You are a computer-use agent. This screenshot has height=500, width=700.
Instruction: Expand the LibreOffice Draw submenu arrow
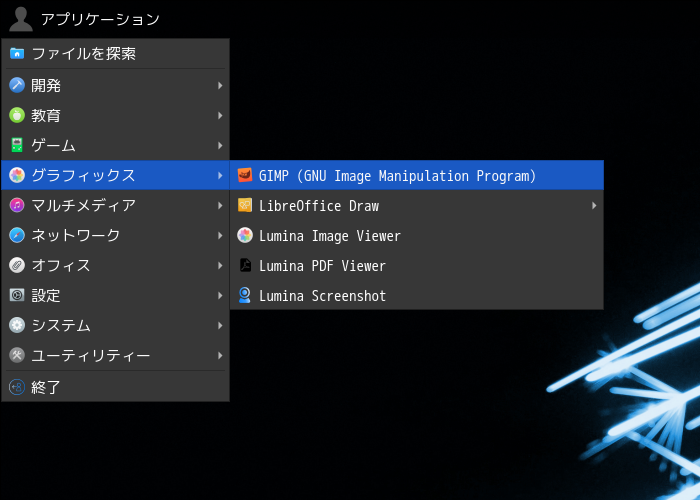point(594,205)
